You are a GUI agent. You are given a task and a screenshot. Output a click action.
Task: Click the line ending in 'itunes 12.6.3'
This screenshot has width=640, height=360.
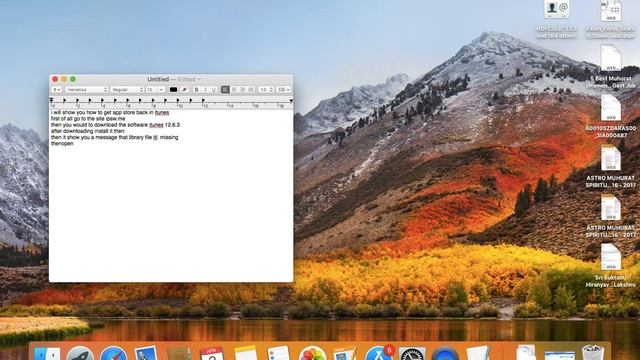point(115,125)
